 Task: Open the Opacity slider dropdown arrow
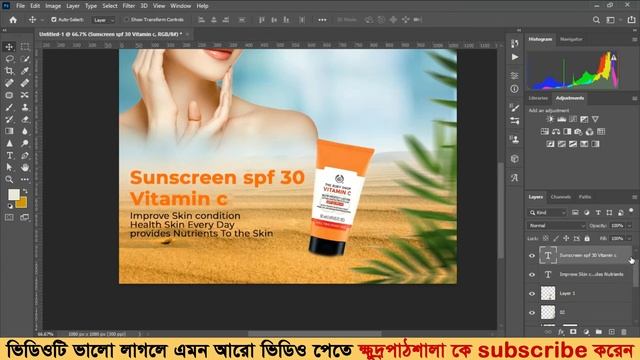[x=629, y=226]
